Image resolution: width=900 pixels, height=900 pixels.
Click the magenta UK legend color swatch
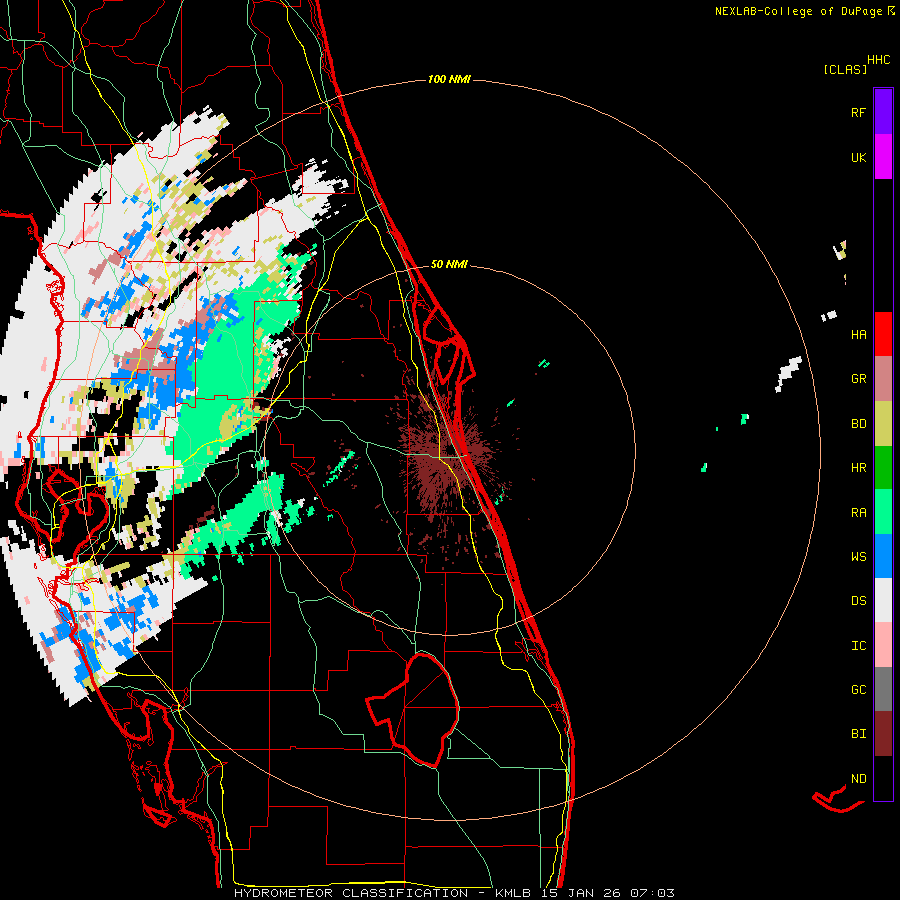(x=883, y=157)
